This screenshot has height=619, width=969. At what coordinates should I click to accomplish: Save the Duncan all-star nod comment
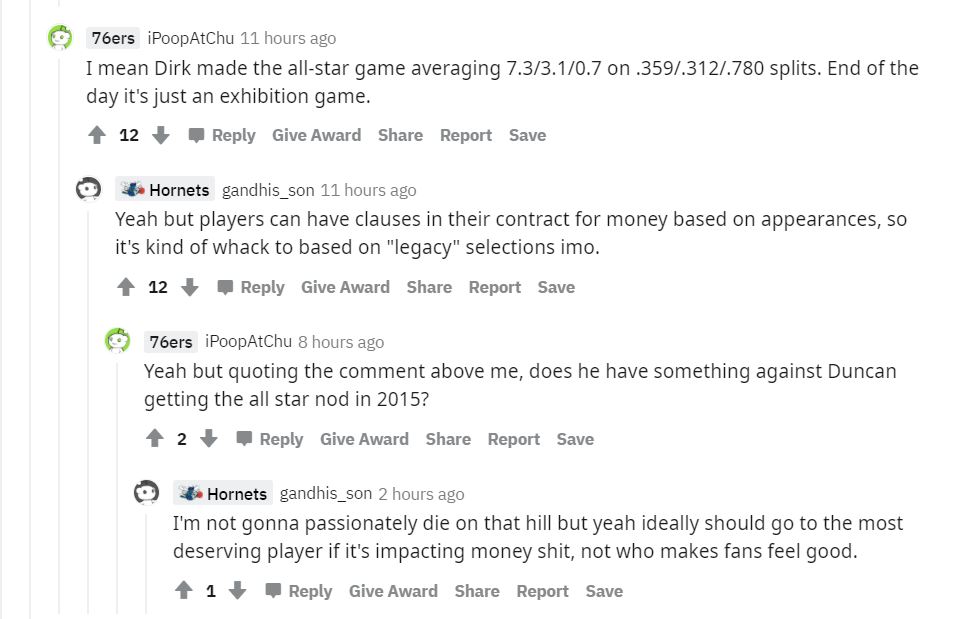[x=575, y=438]
